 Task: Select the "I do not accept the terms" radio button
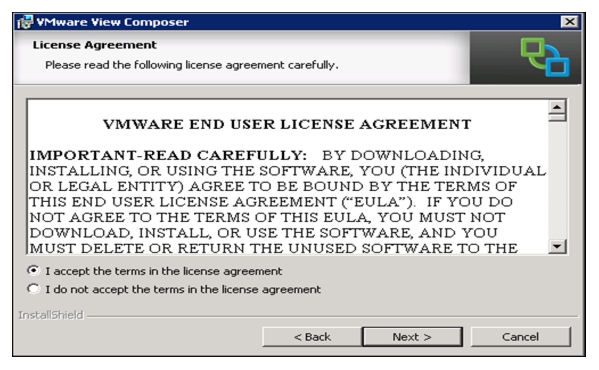34,289
